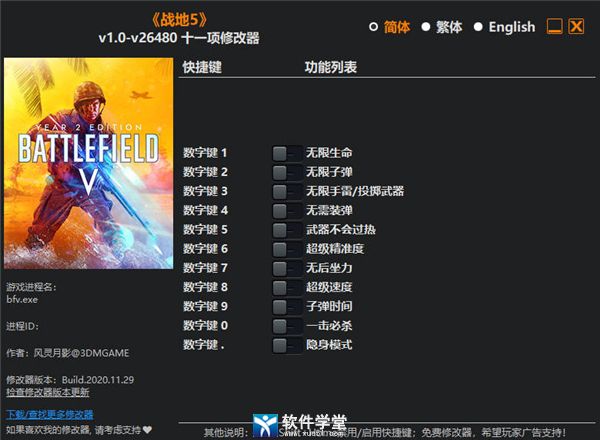The width and height of the screenshot is (600, 440).
Task: Switch on 超级精准度 super accuracy
Action: click(x=287, y=249)
